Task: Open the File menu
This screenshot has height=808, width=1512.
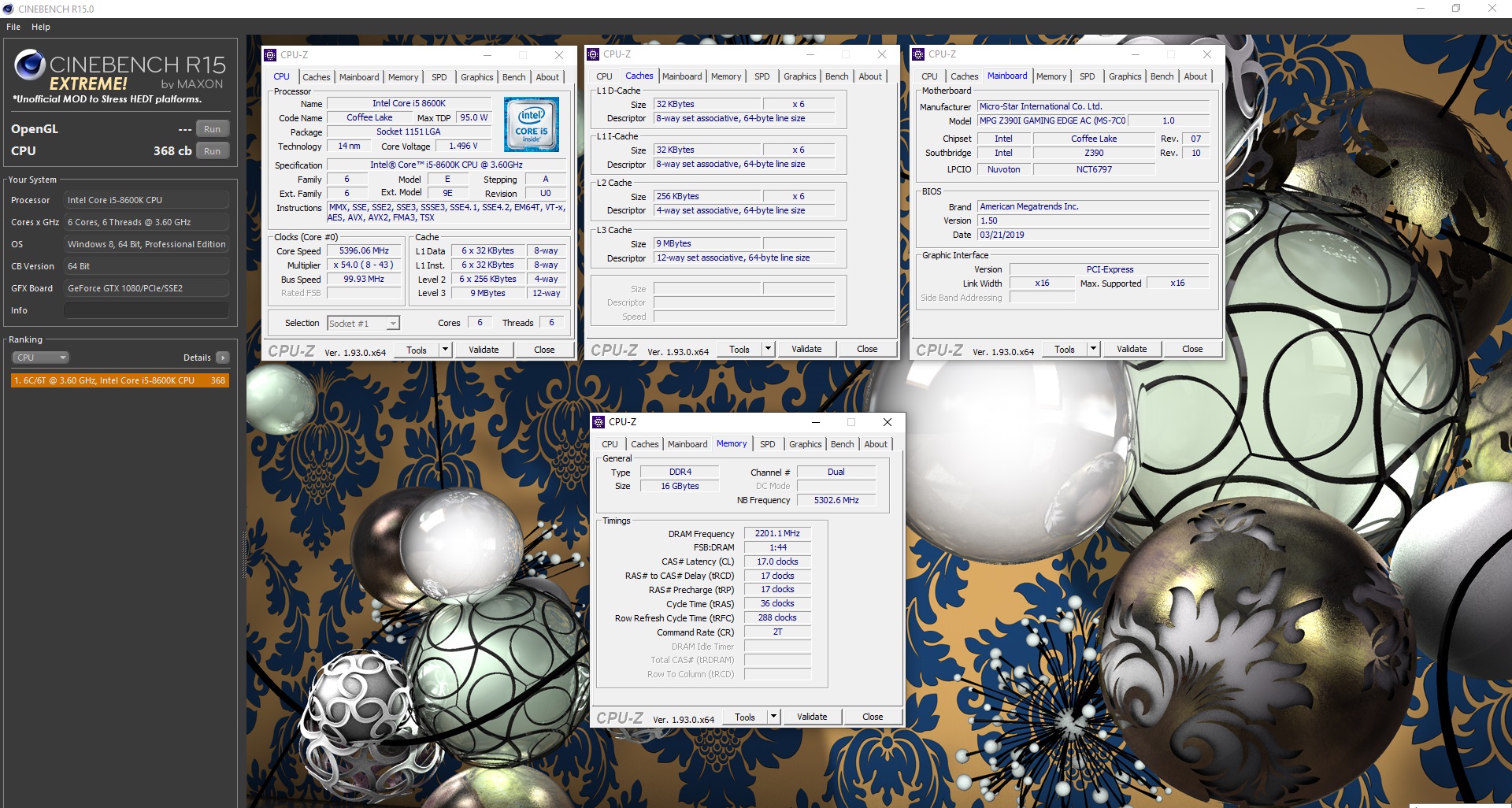Action: (13, 27)
